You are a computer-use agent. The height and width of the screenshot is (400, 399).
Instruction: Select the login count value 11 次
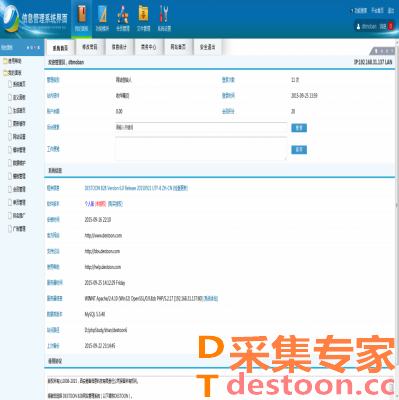click(x=295, y=80)
